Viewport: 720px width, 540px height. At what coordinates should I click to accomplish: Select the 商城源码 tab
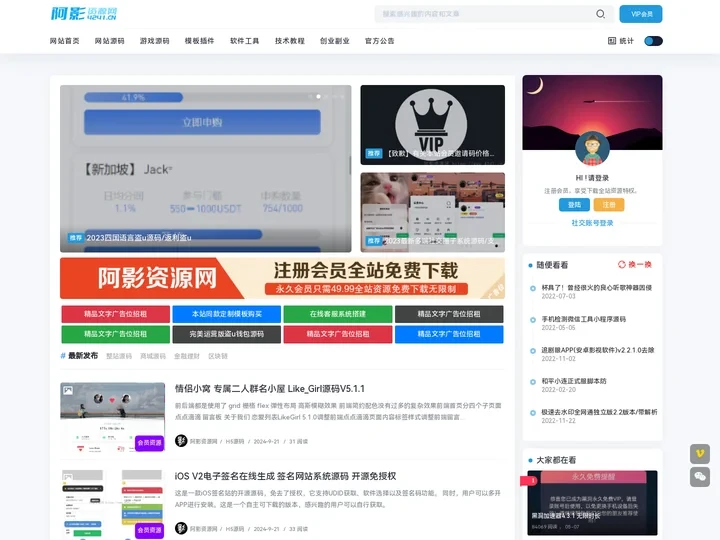(x=153, y=356)
